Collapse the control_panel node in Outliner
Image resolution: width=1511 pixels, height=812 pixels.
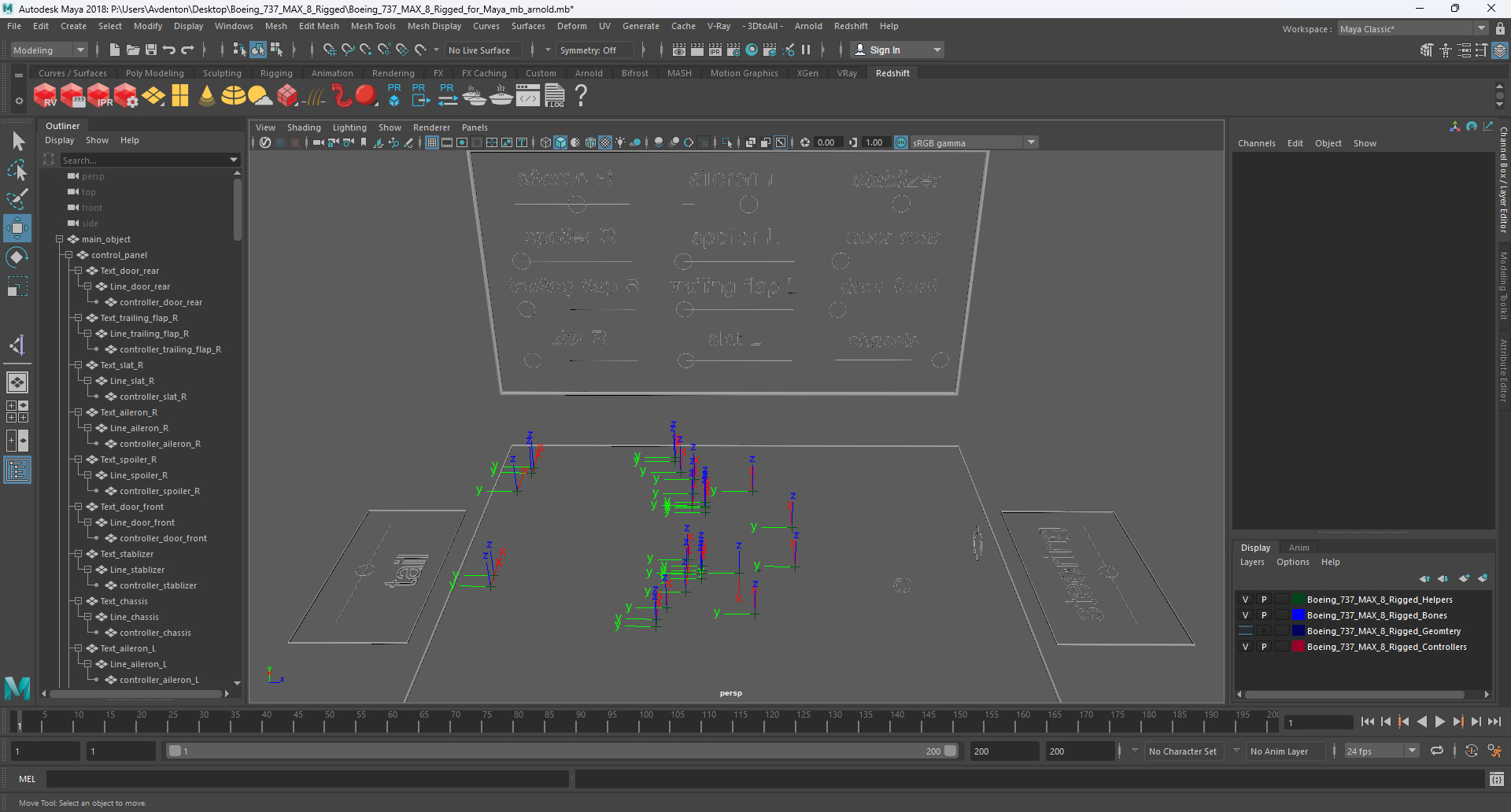click(x=68, y=255)
